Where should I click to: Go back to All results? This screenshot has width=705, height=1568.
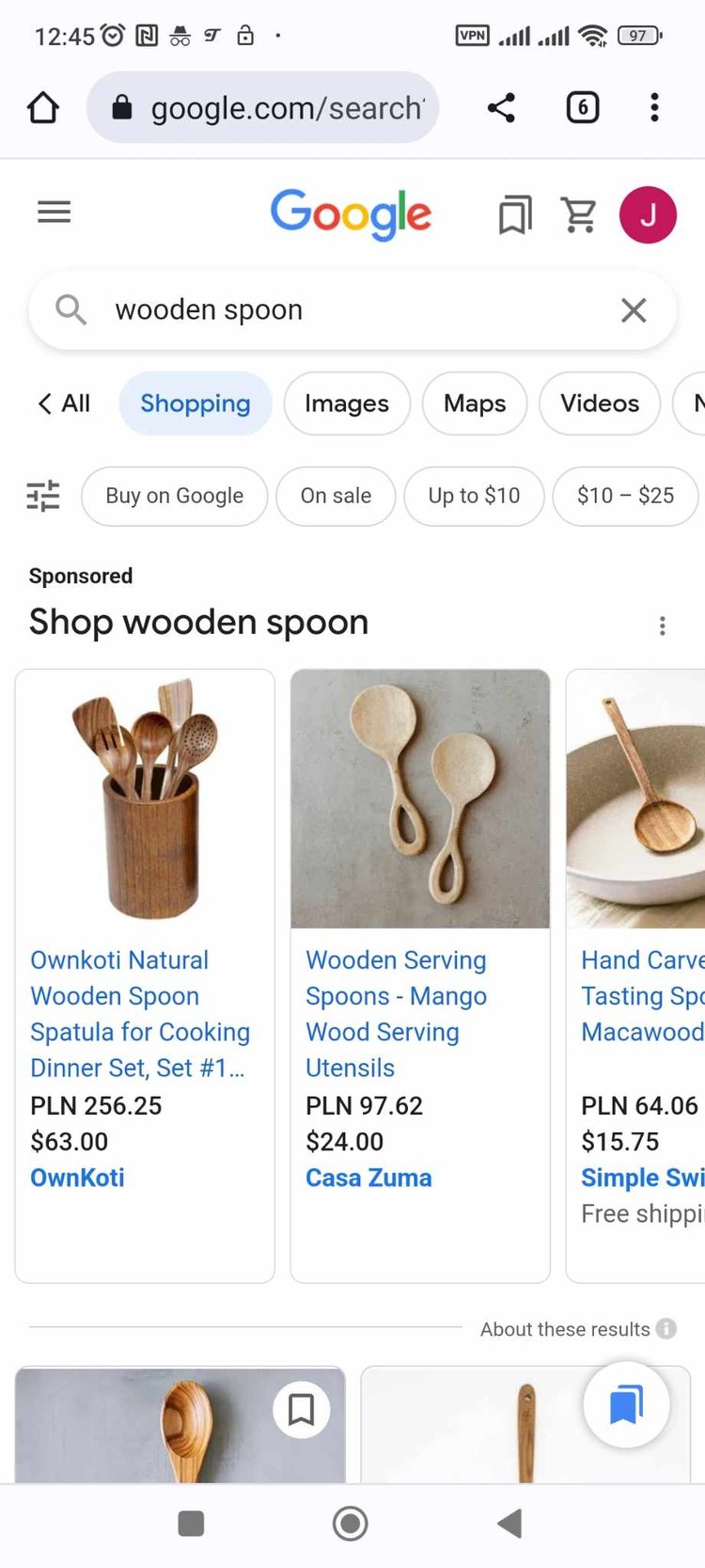point(64,404)
